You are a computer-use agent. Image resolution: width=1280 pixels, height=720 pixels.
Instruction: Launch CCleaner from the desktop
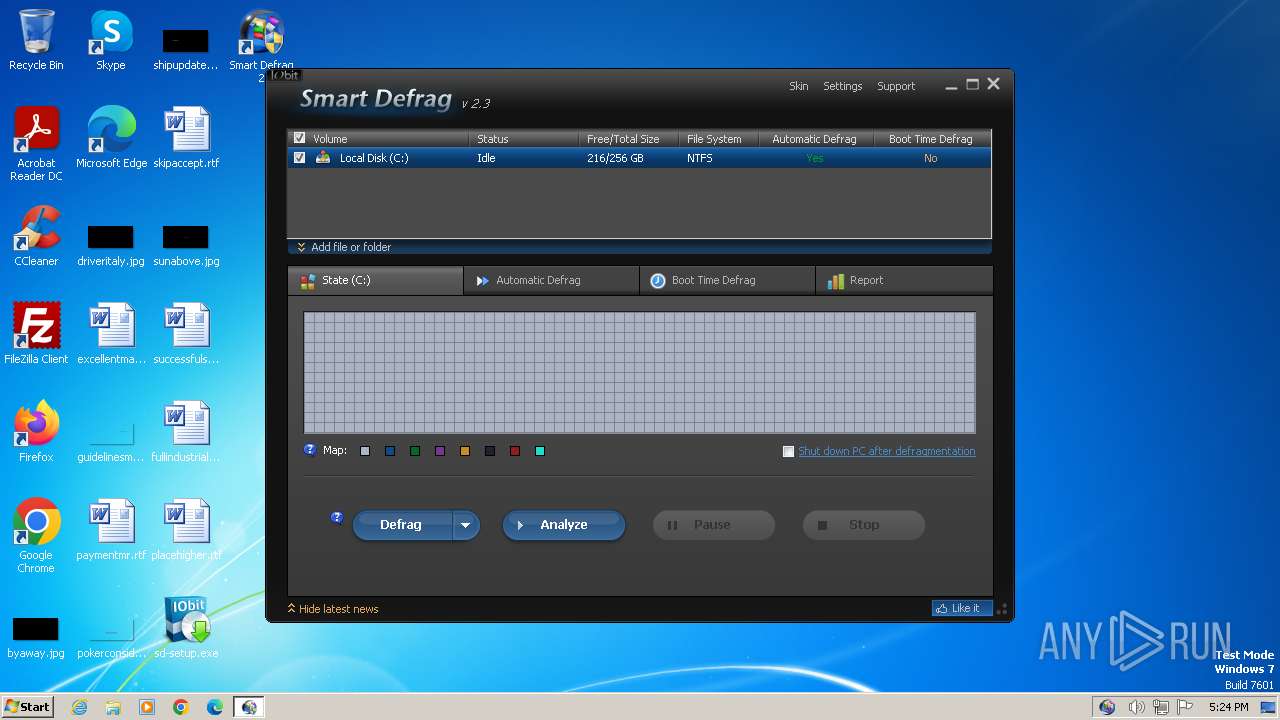click(x=36, y=236)
